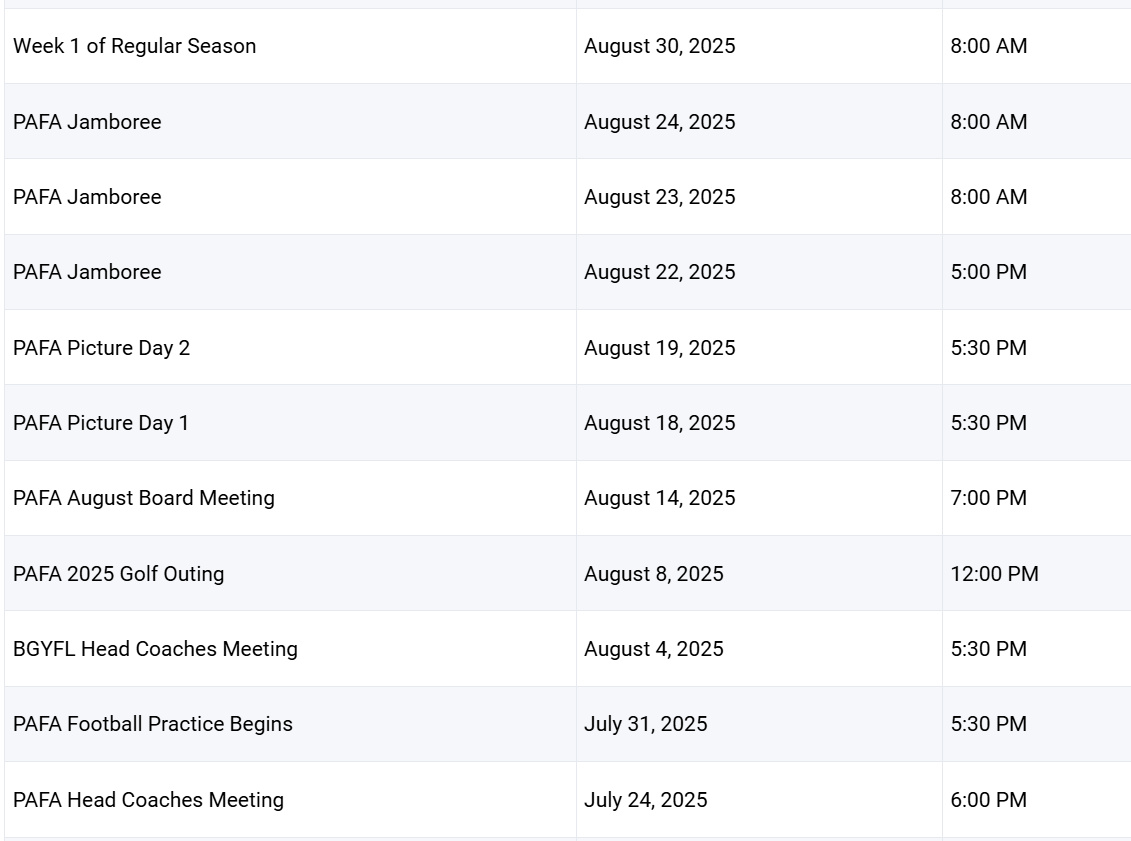Screen dimensions: 1131x841
Task: Click the Week 1 of Regular Season event
Action: [x=134, y=46]
